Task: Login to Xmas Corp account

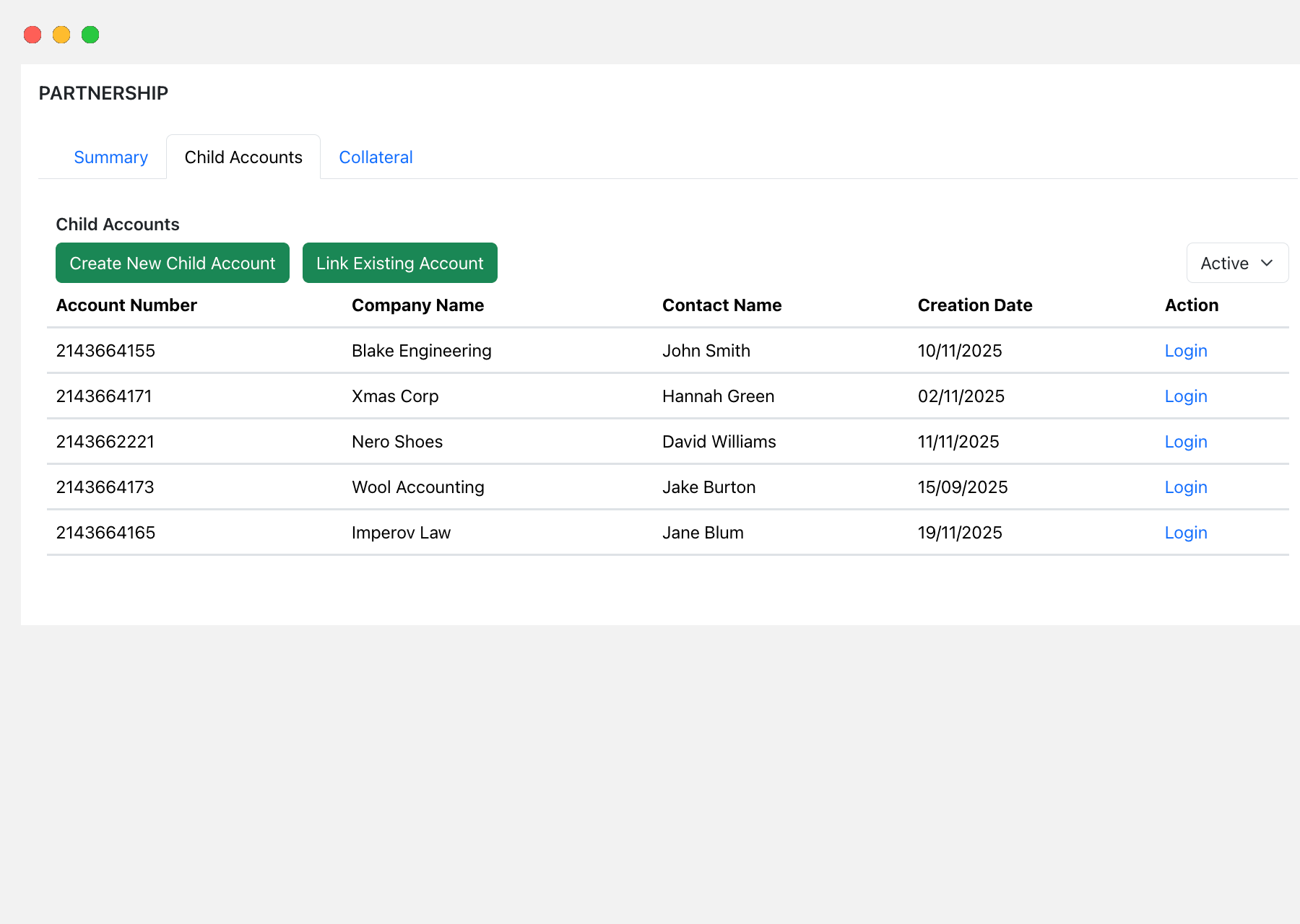Action: tap(1186, 396)
